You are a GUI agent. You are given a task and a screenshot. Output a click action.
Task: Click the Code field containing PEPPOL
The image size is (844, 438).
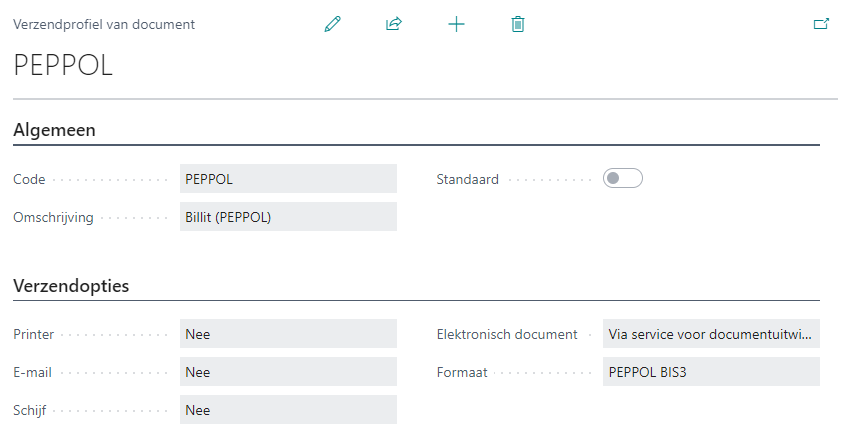289,179
